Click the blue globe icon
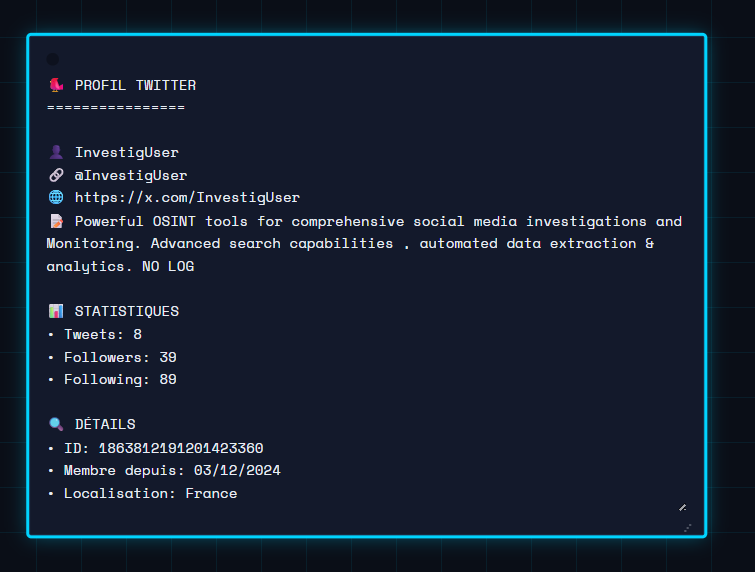Viewport: 755px width, 572px height. [55, 198]
